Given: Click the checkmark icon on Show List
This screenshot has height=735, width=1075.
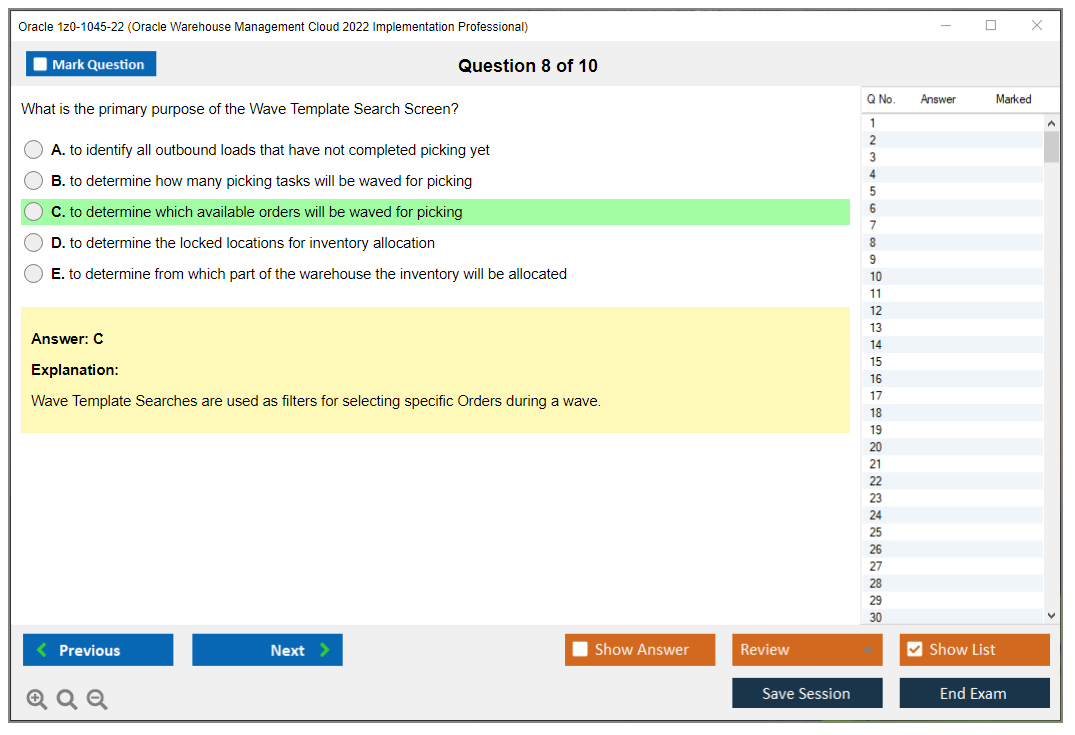Looking at the screenshot, I should [914, 649].
